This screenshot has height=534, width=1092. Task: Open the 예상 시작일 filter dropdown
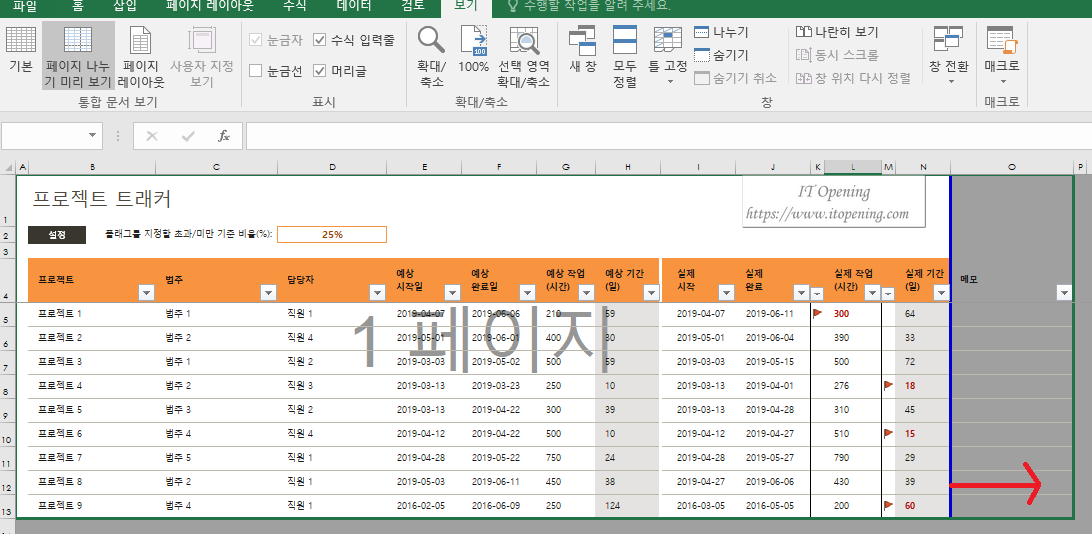click(453, 293)
